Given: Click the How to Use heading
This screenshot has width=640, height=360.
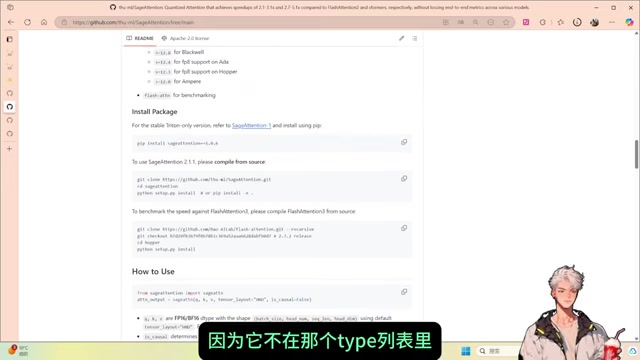Looking at the screenshot, I should point(153,271).
